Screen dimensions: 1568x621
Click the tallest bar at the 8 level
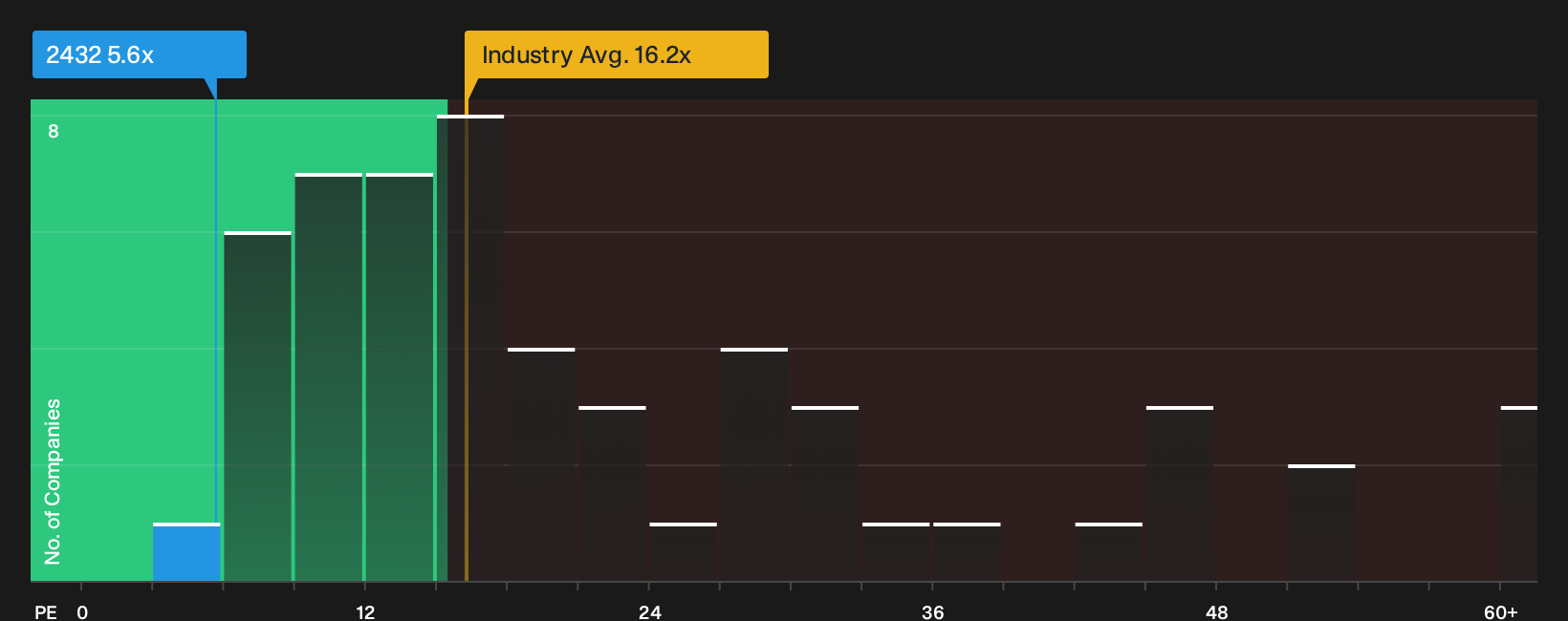470,348
